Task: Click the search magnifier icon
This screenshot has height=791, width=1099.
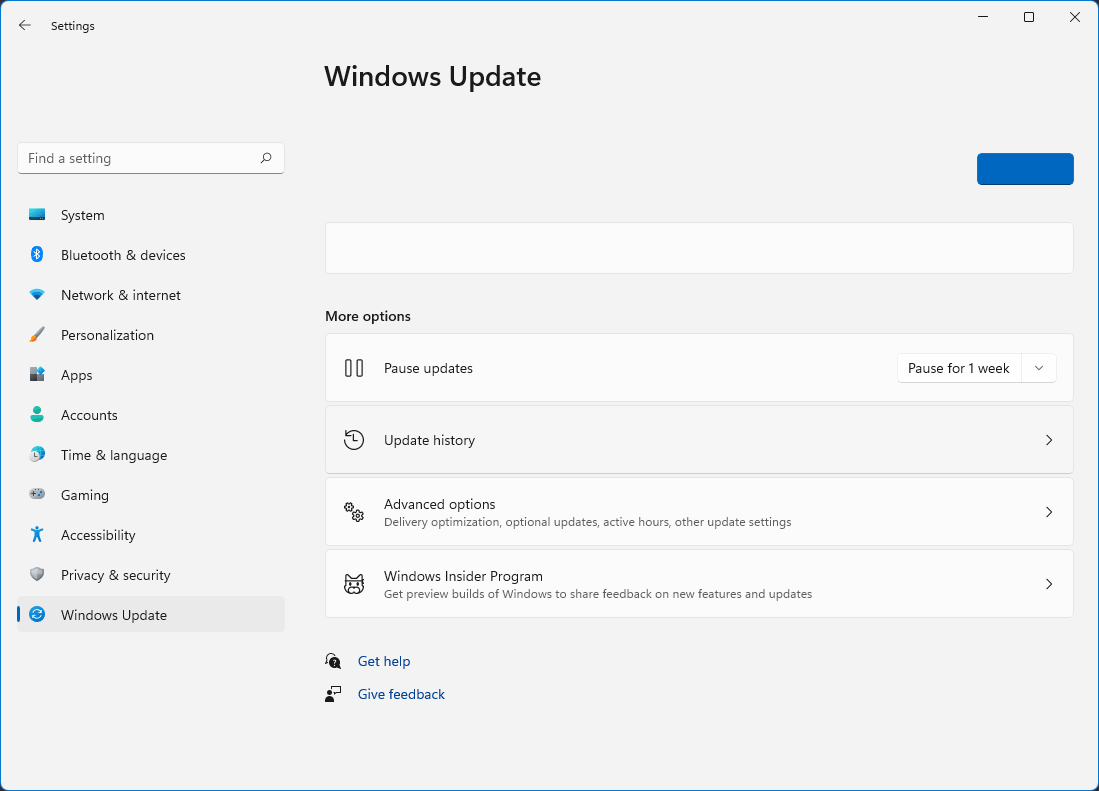Action: [x=266, y=158]
